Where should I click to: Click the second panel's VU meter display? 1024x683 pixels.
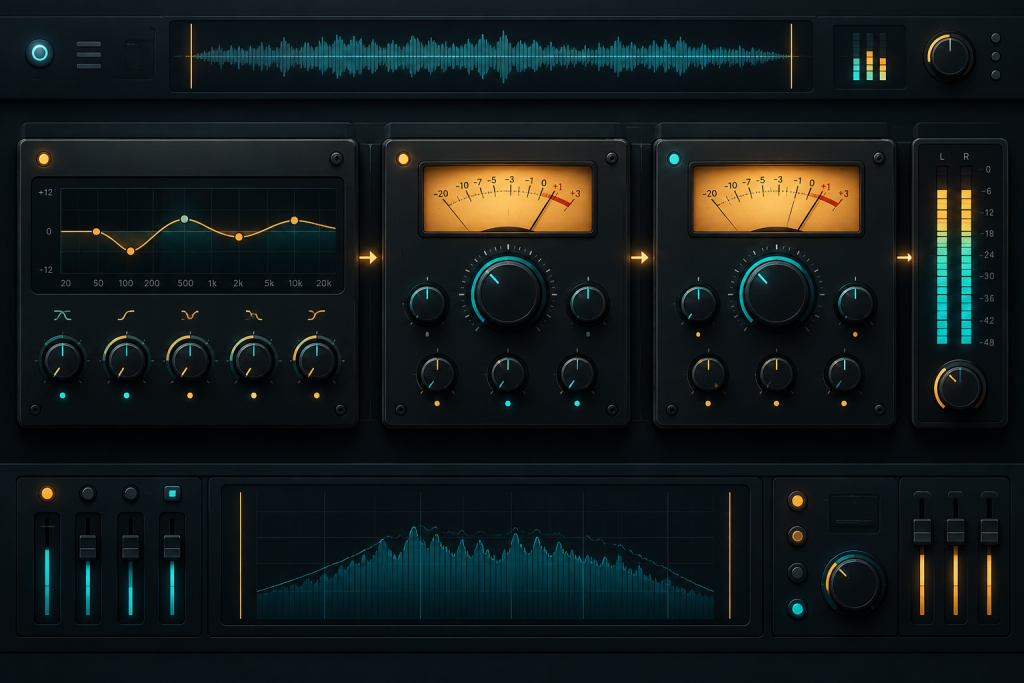click(x=776, y=199)
